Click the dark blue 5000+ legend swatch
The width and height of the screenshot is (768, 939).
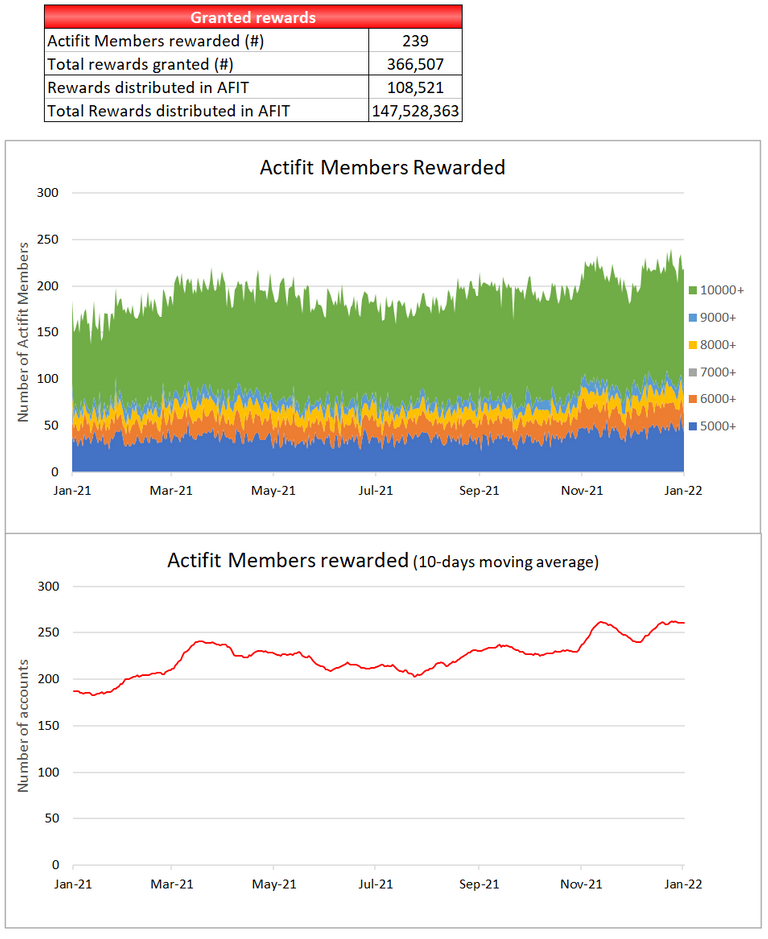[693, 426]
